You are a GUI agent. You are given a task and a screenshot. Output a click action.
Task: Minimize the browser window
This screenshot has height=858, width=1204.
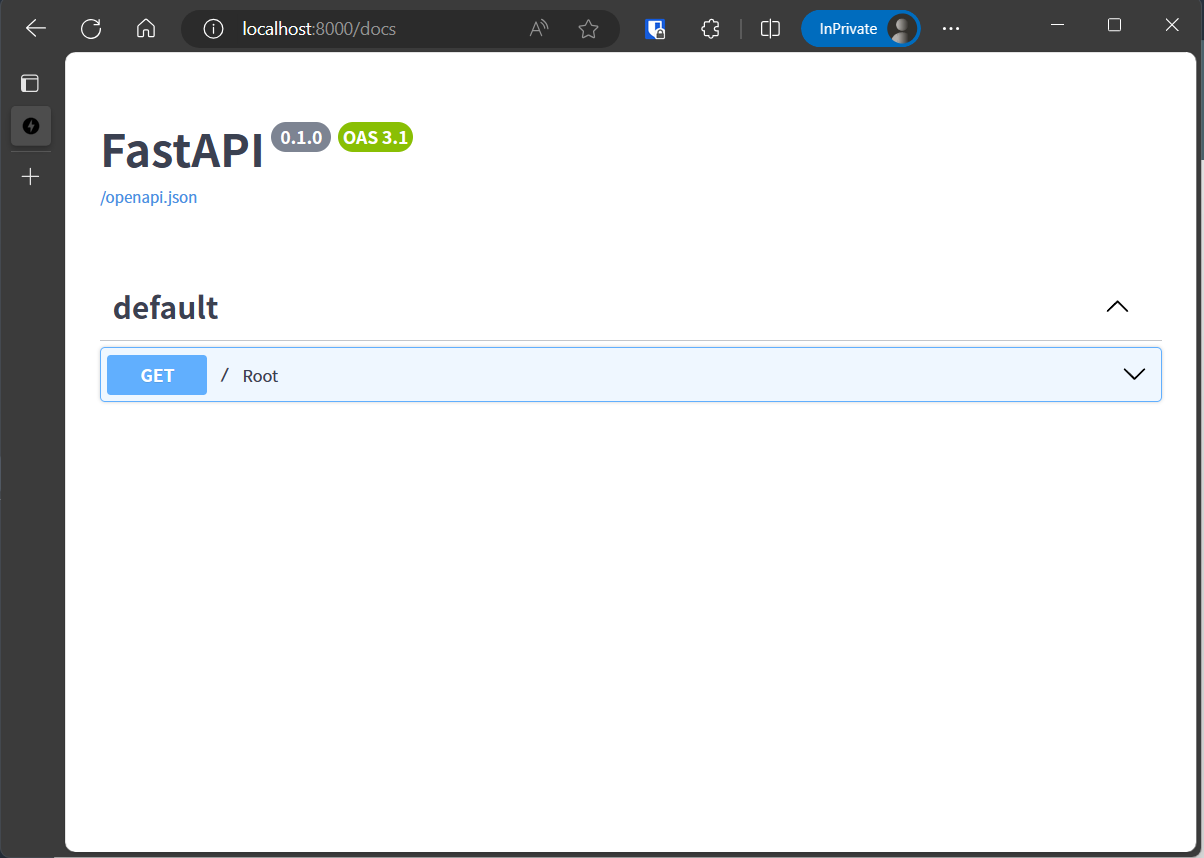[x=1057, y=25]
